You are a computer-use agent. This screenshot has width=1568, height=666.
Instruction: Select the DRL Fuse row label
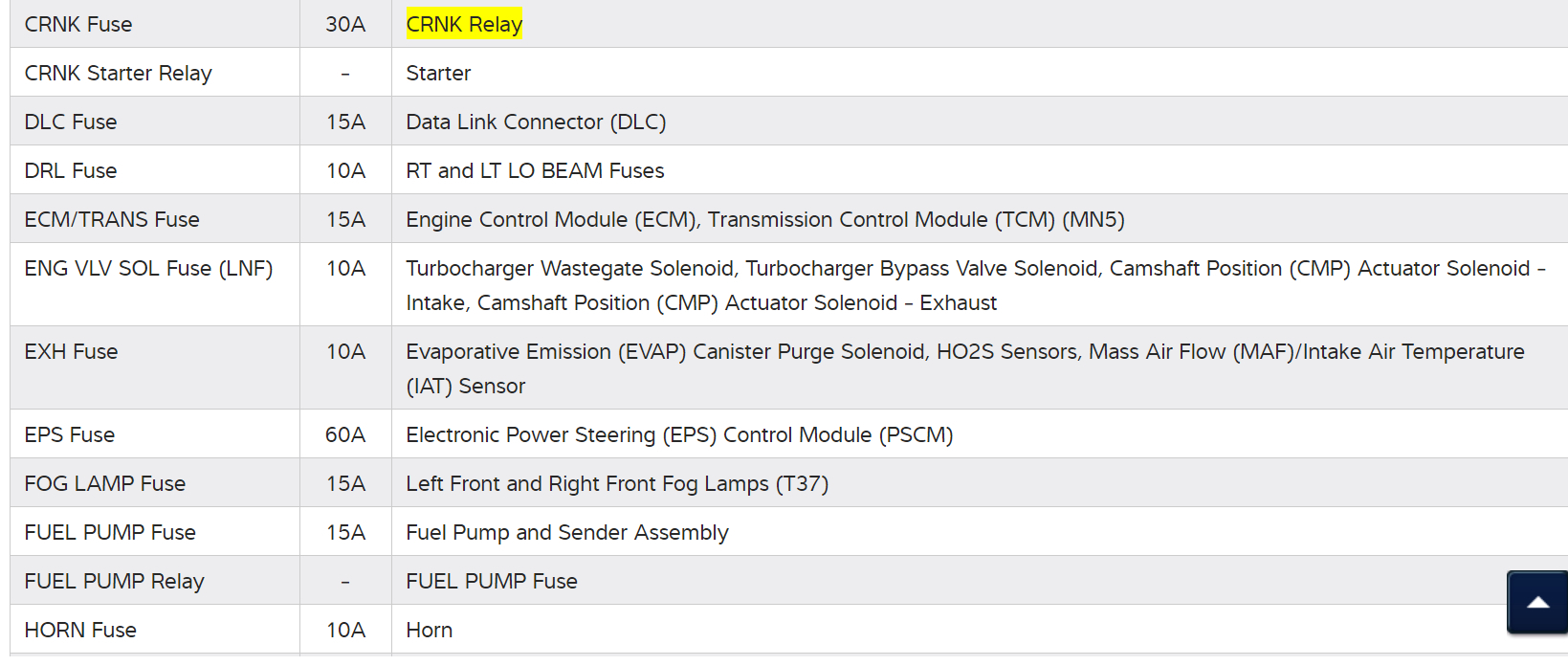[71, 171]
